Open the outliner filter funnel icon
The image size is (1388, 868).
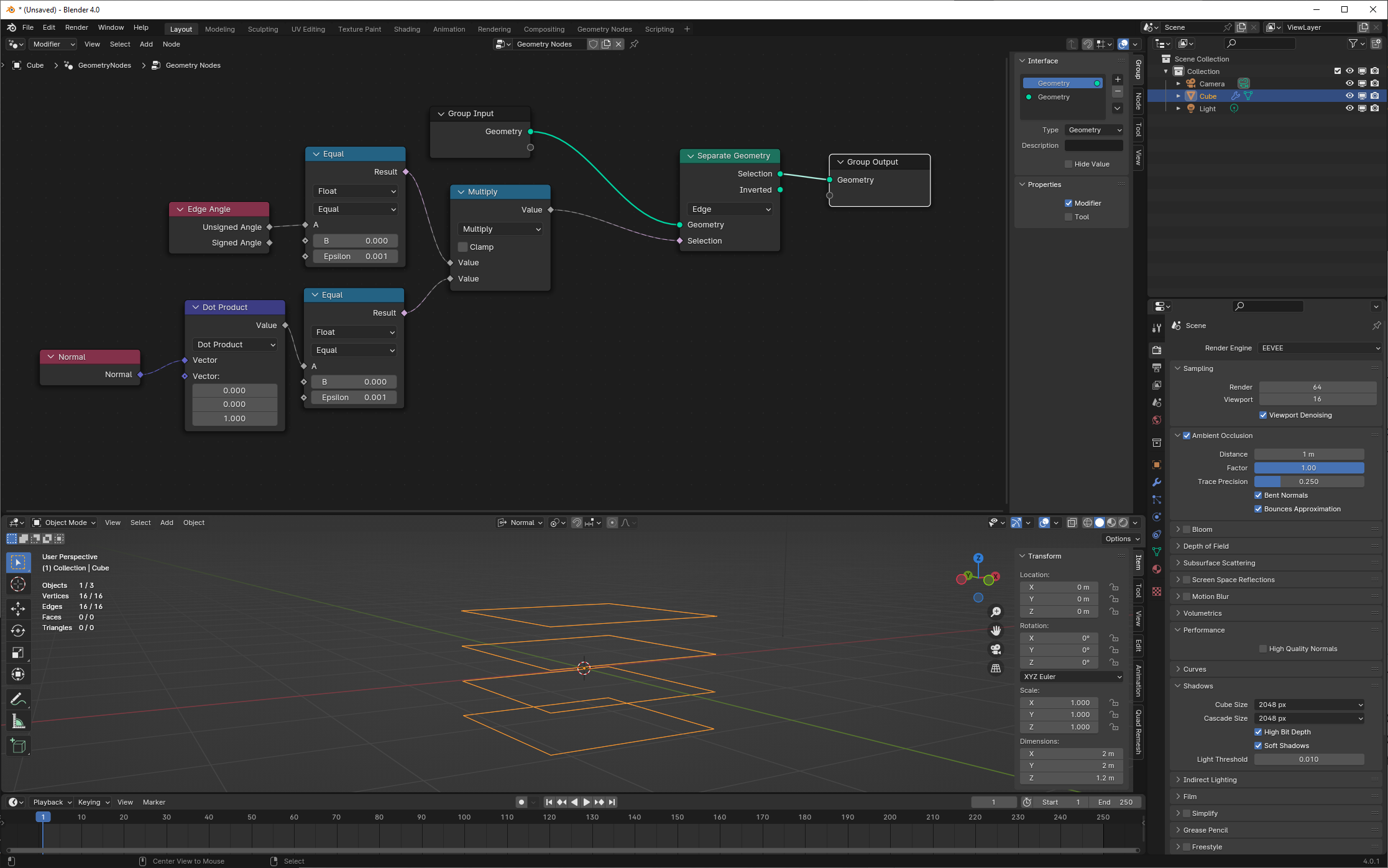1353,43
